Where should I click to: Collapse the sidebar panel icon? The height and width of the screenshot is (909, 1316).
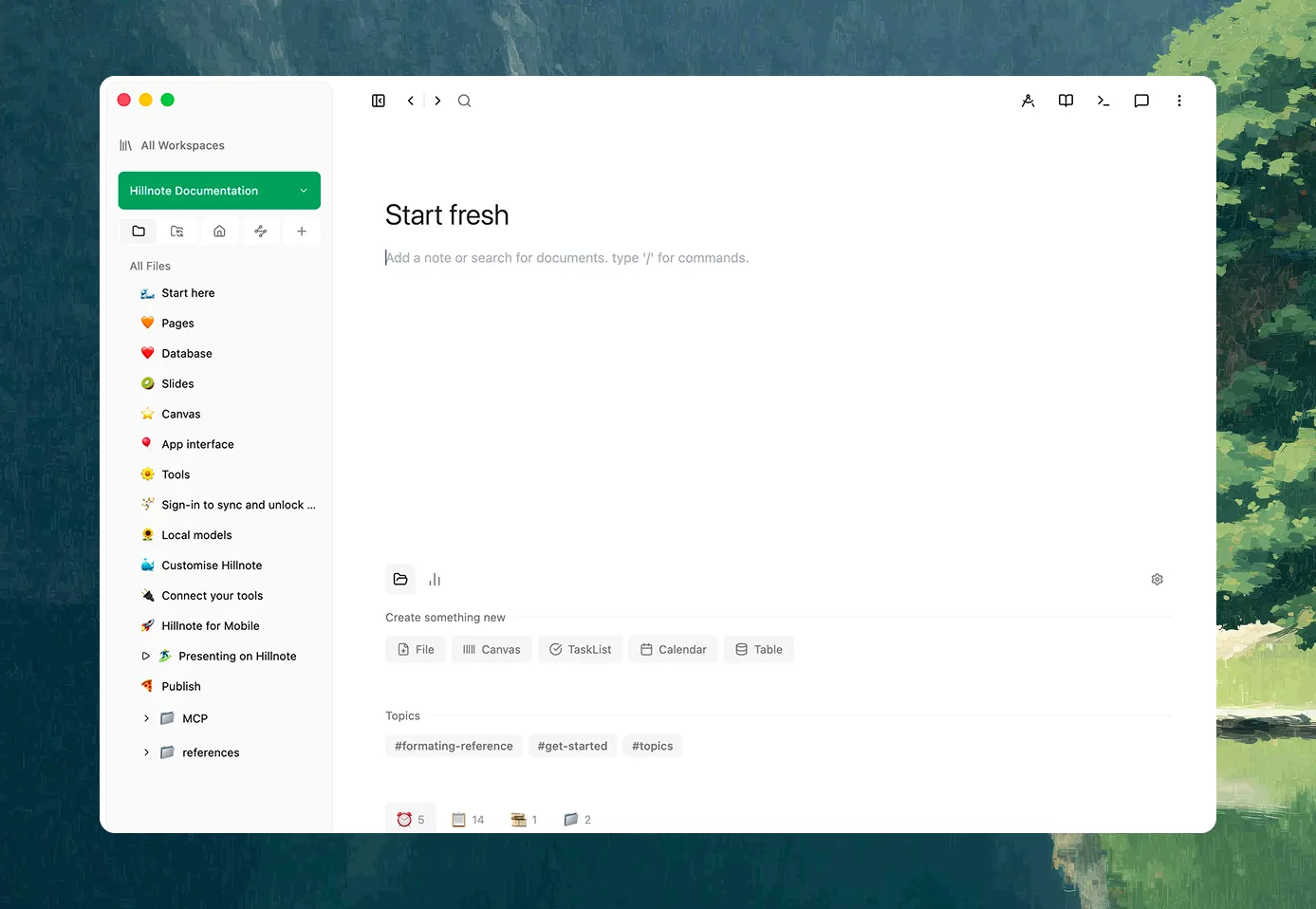click(x=379, y=101)
